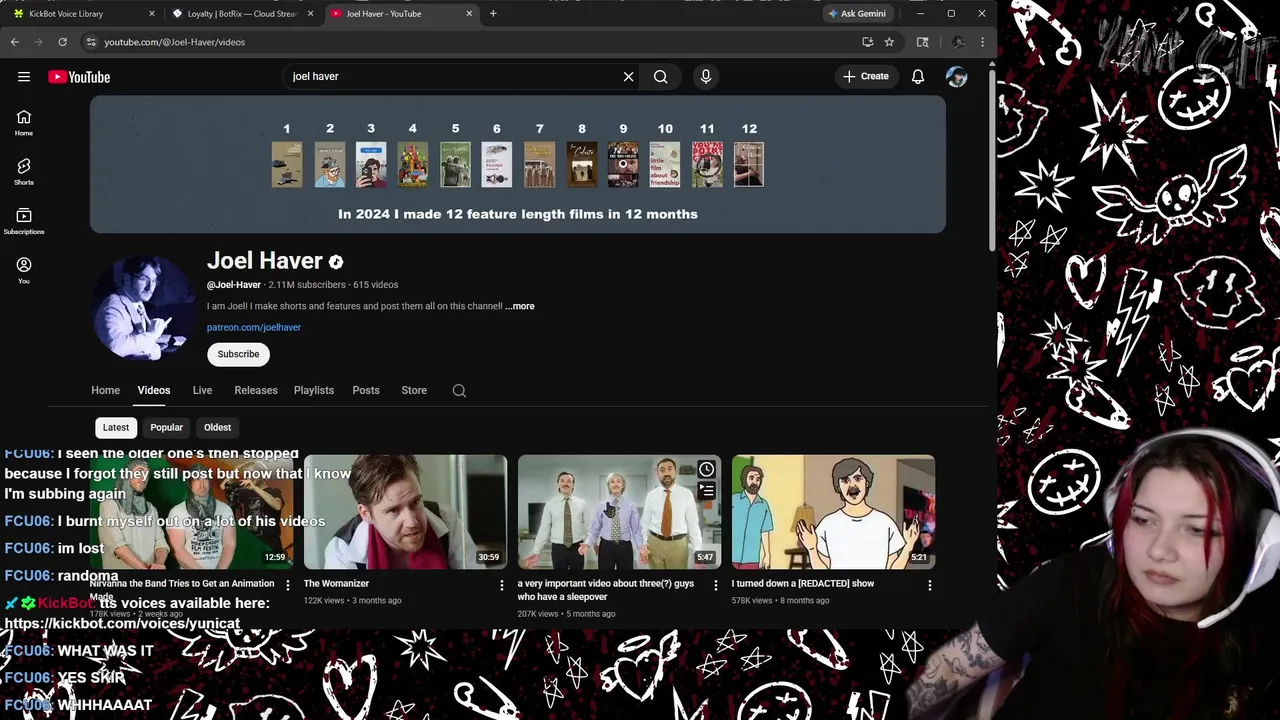View site information icon in address bar
1280x720 pixels.
(90, 42)
